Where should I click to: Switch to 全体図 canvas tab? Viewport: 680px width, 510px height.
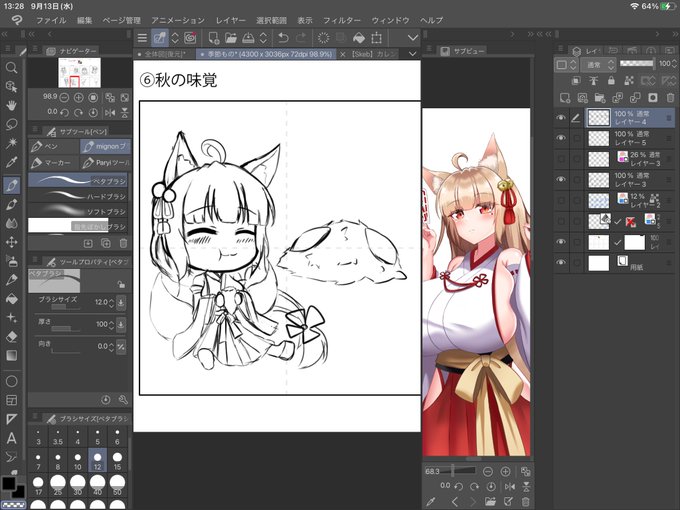[164, 54]
